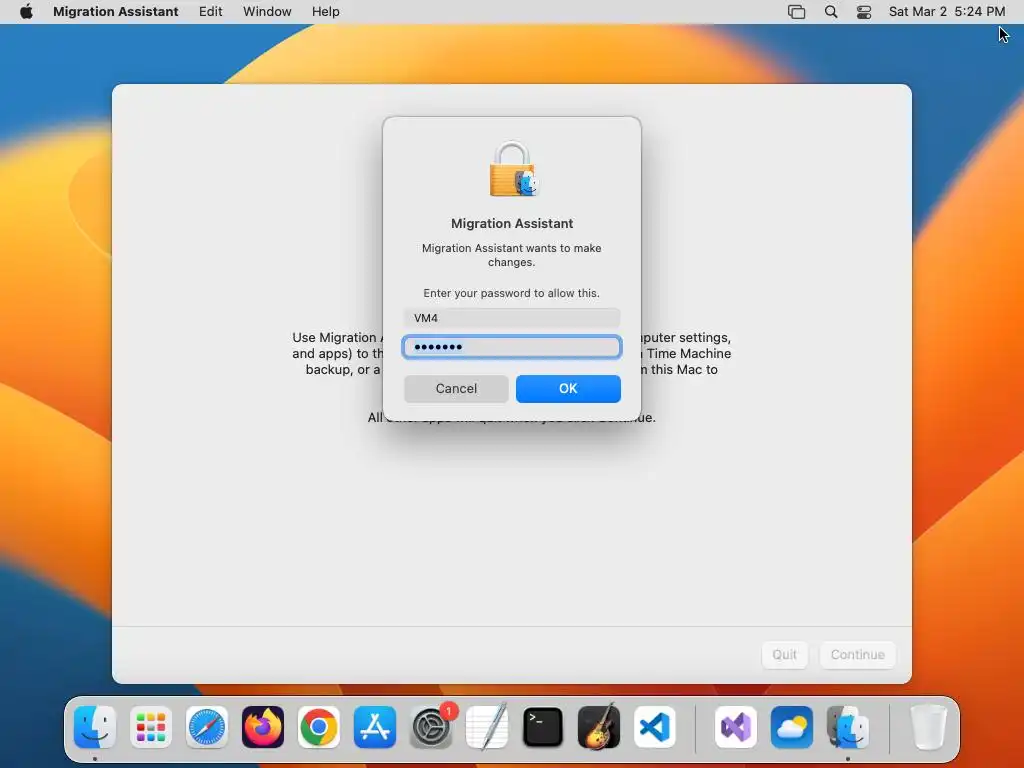Open the App Store from the Dock
Screen dimensions: 1024x768
tap(375, 727)
